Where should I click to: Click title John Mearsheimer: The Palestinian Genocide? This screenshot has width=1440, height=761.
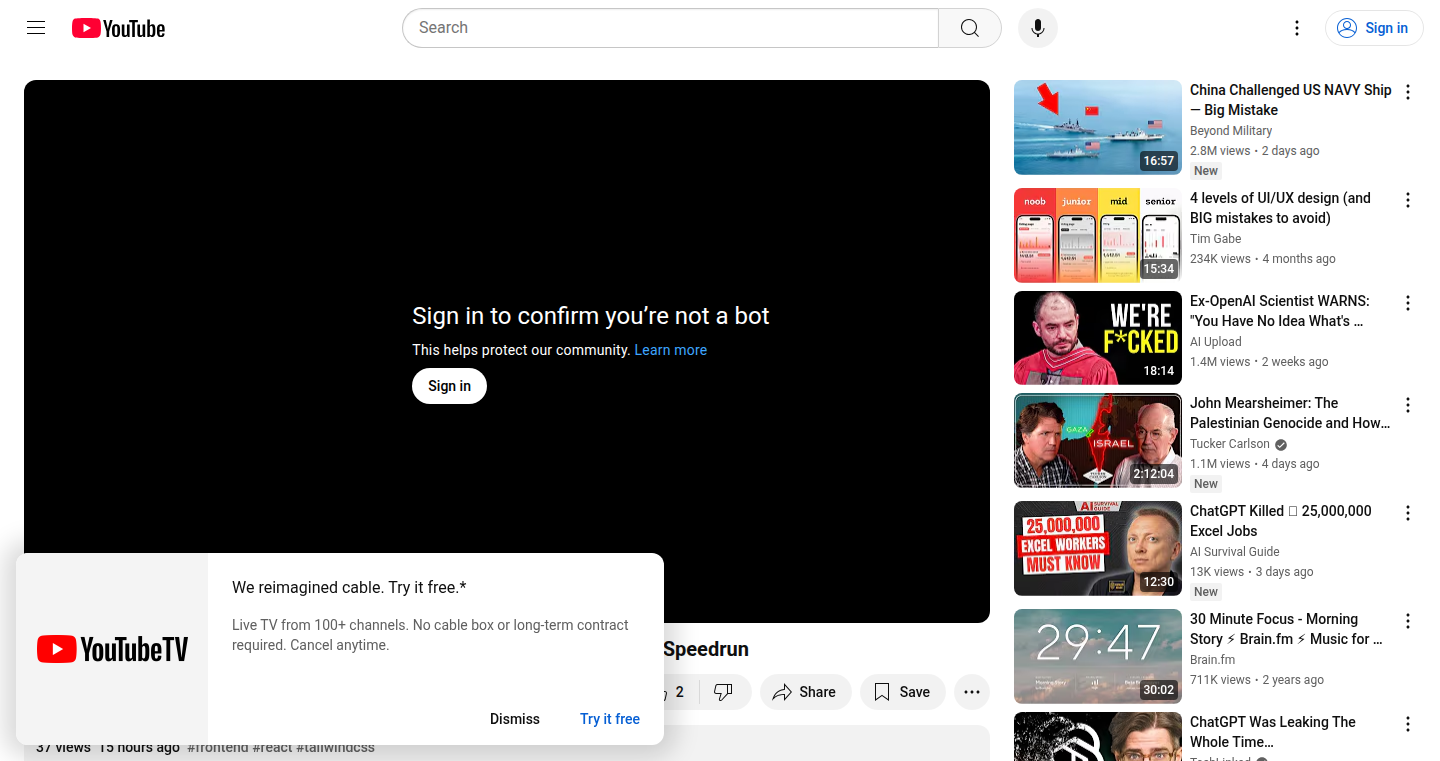point(1290,413)
